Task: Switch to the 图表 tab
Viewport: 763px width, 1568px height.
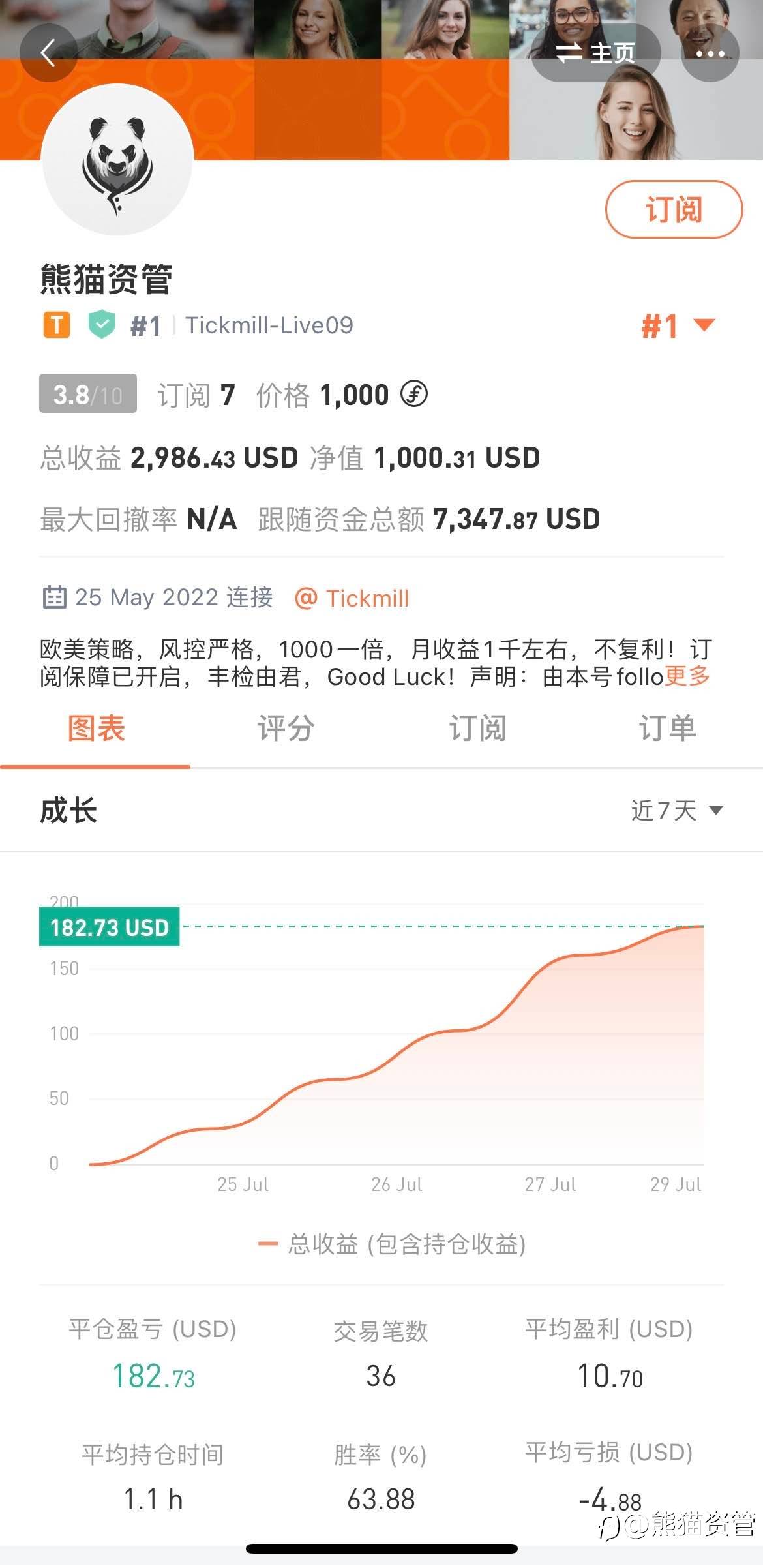Action: (x=96, y=729)
